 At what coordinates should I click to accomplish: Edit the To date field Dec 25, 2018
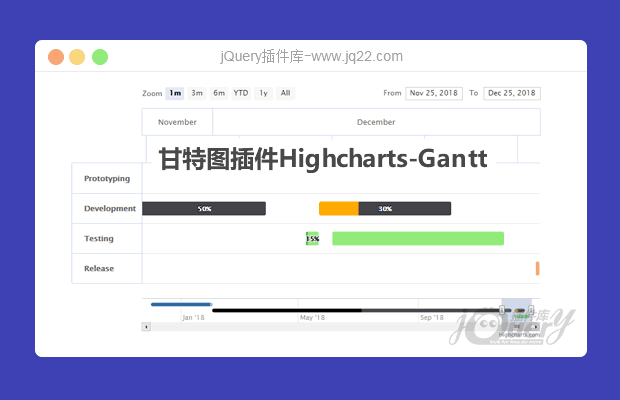[x=512, y=93]
